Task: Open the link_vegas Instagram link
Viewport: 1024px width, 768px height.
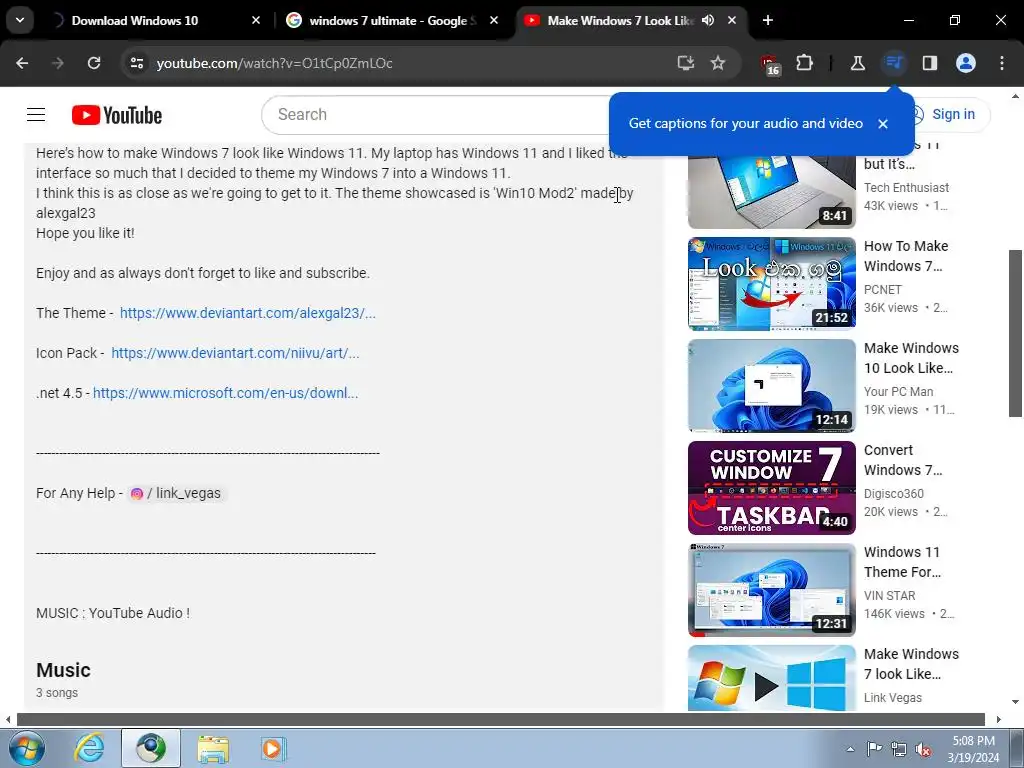Action: (176, 493)
